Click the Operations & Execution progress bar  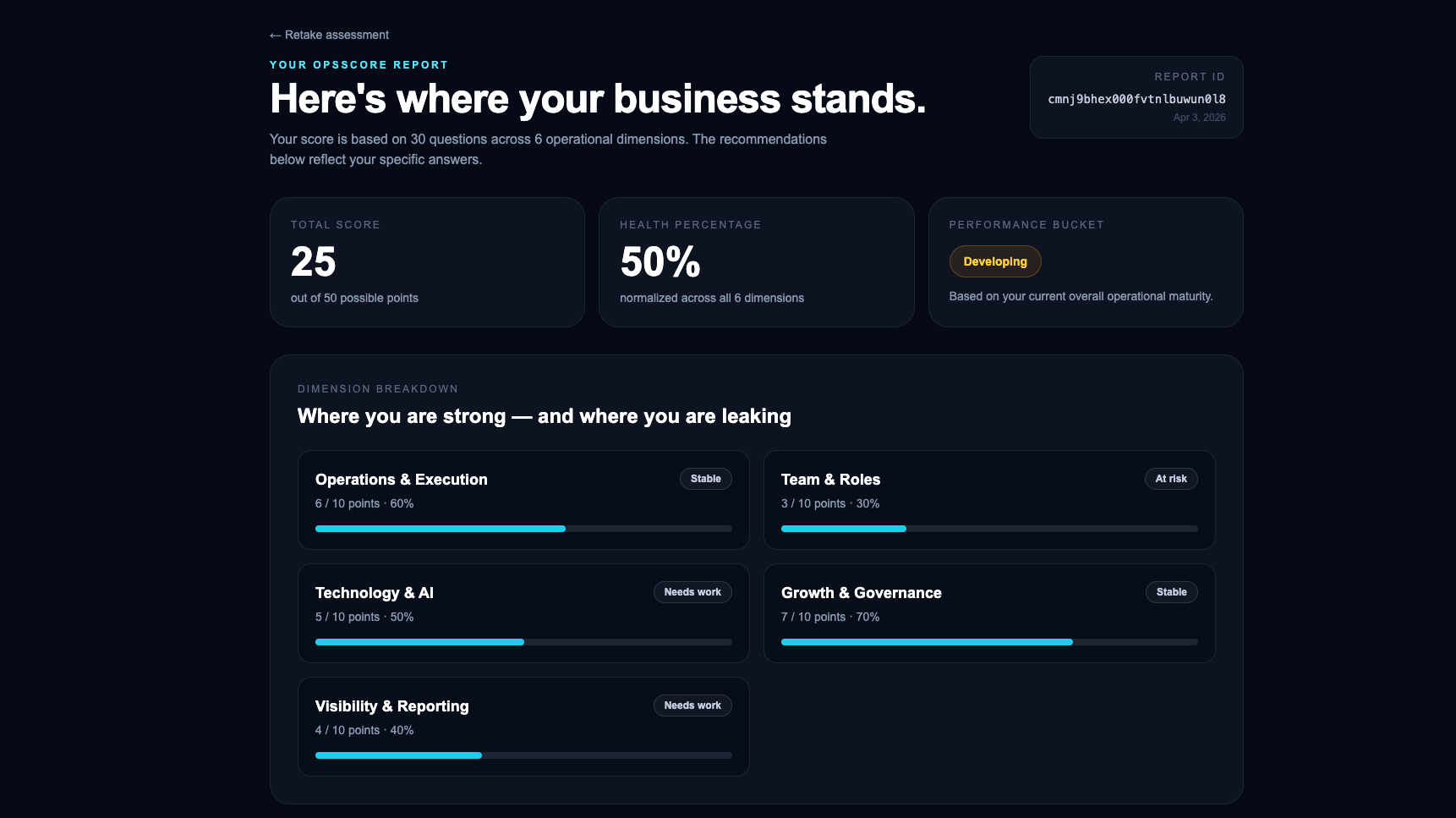[523, 528]
